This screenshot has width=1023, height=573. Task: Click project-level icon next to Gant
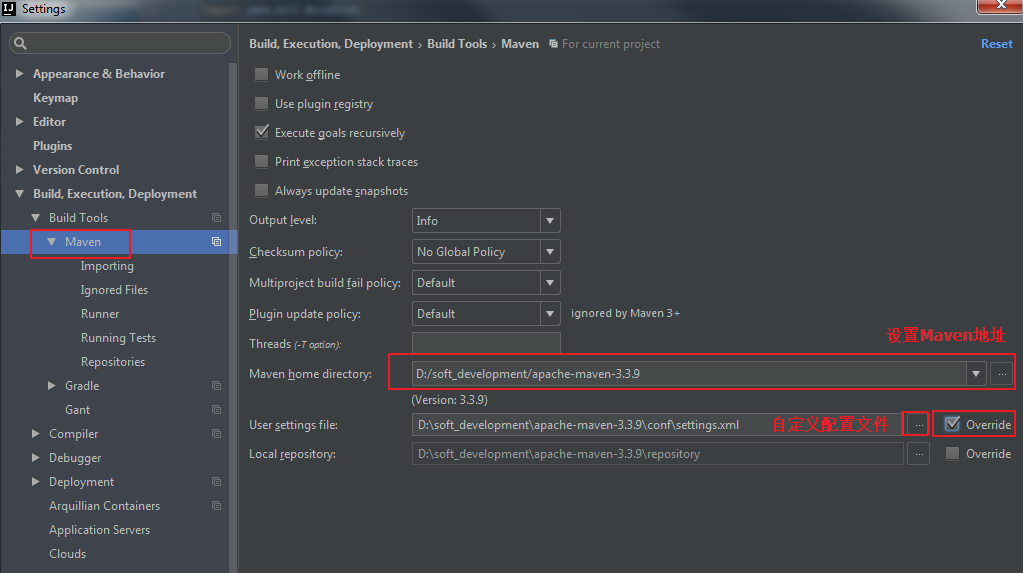[x=217, y=410]
